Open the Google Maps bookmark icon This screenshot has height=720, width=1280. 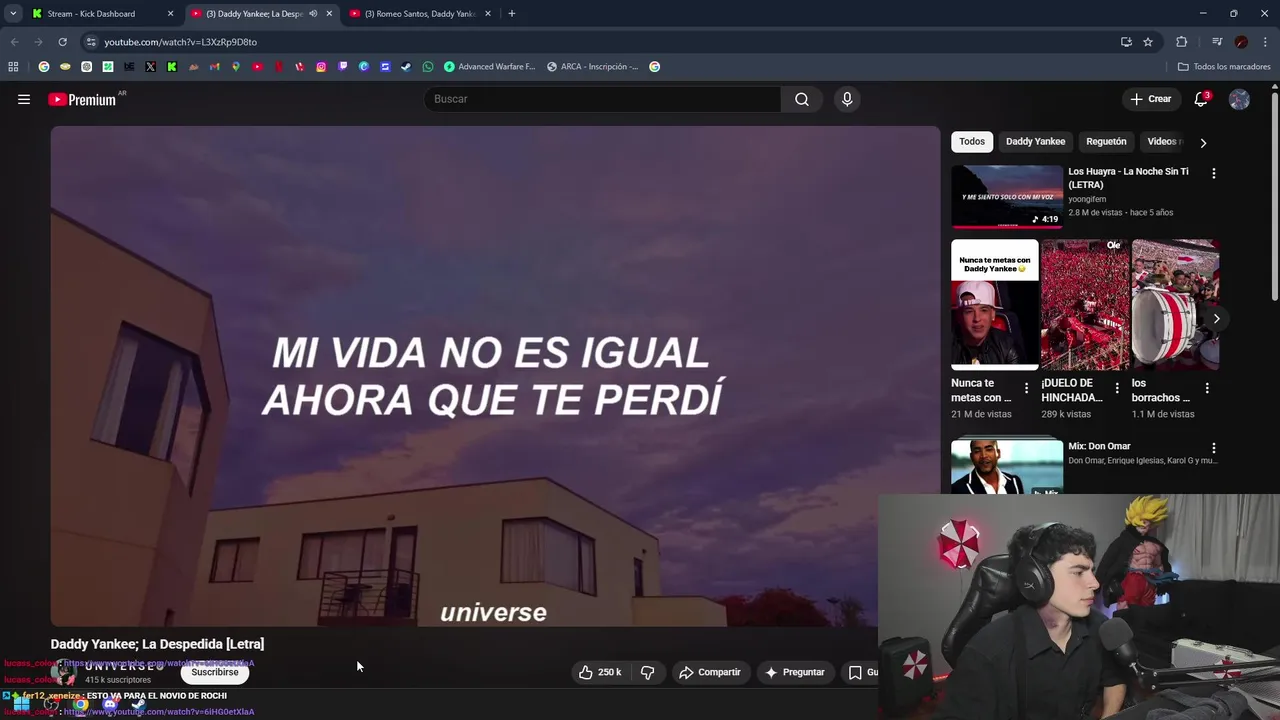(x=236, y=67)
